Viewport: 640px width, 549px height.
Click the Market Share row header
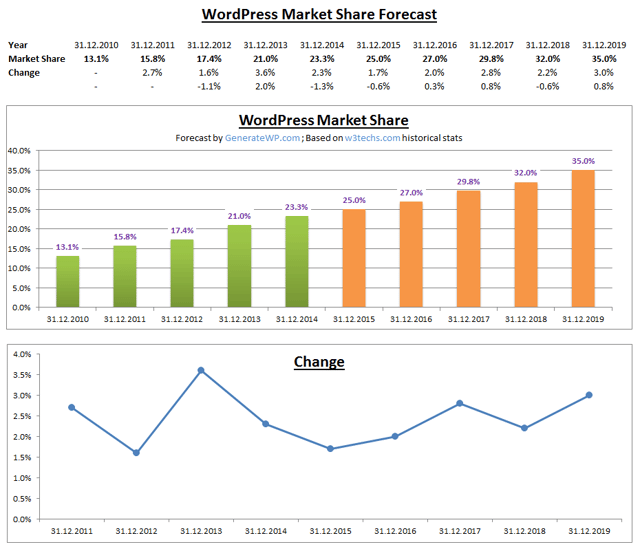pyautogui.click(x=37, y=59)
